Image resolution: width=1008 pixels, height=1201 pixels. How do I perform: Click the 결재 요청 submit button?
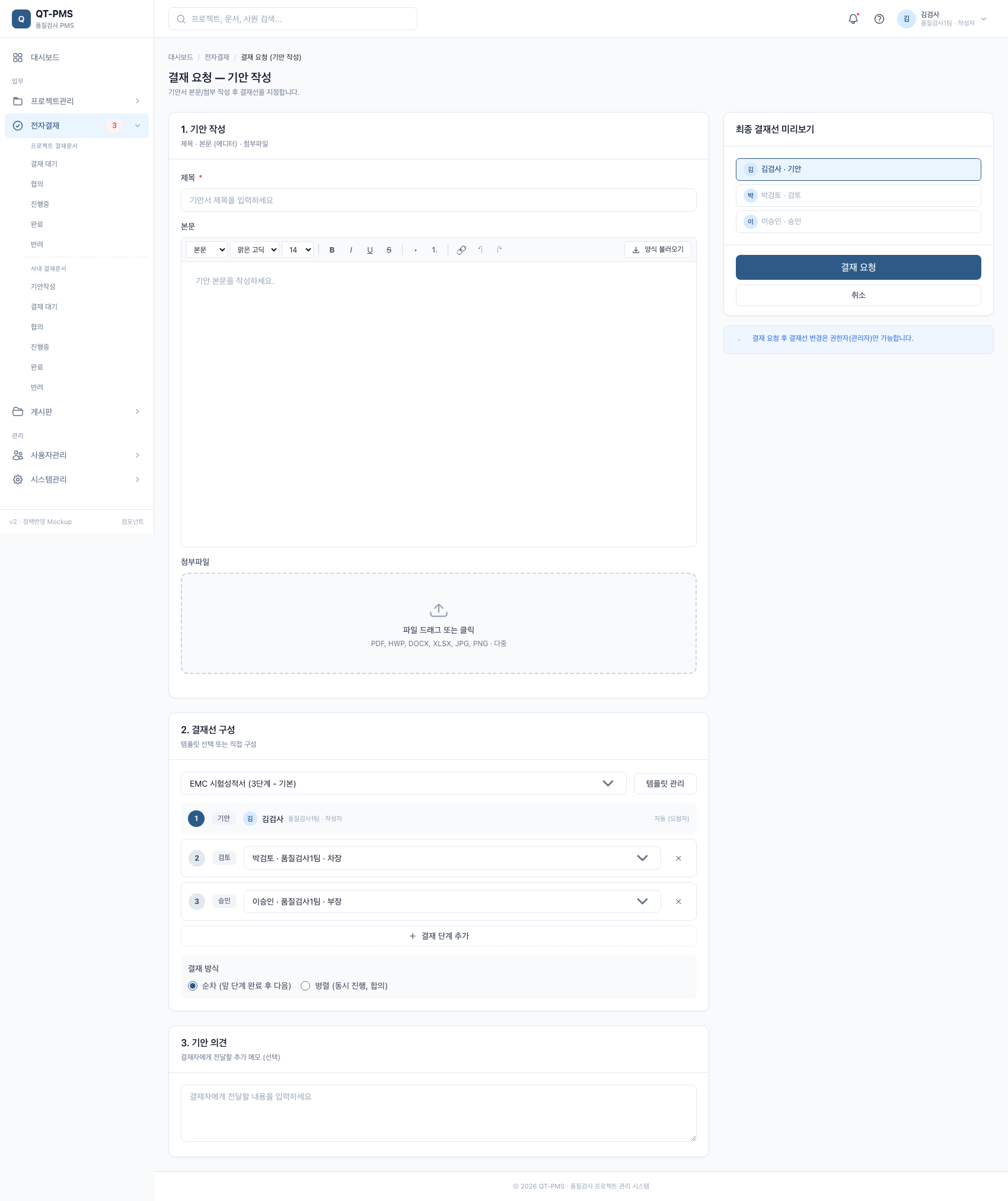pos(858,267)
